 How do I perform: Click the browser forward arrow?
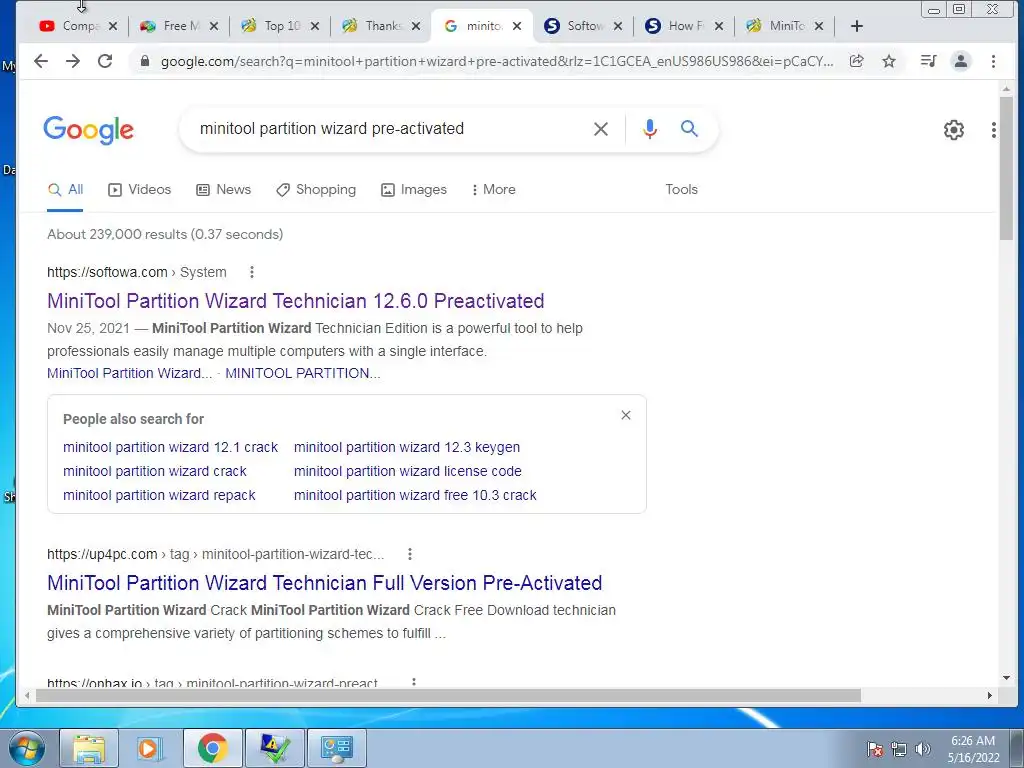tap(72, 61)
